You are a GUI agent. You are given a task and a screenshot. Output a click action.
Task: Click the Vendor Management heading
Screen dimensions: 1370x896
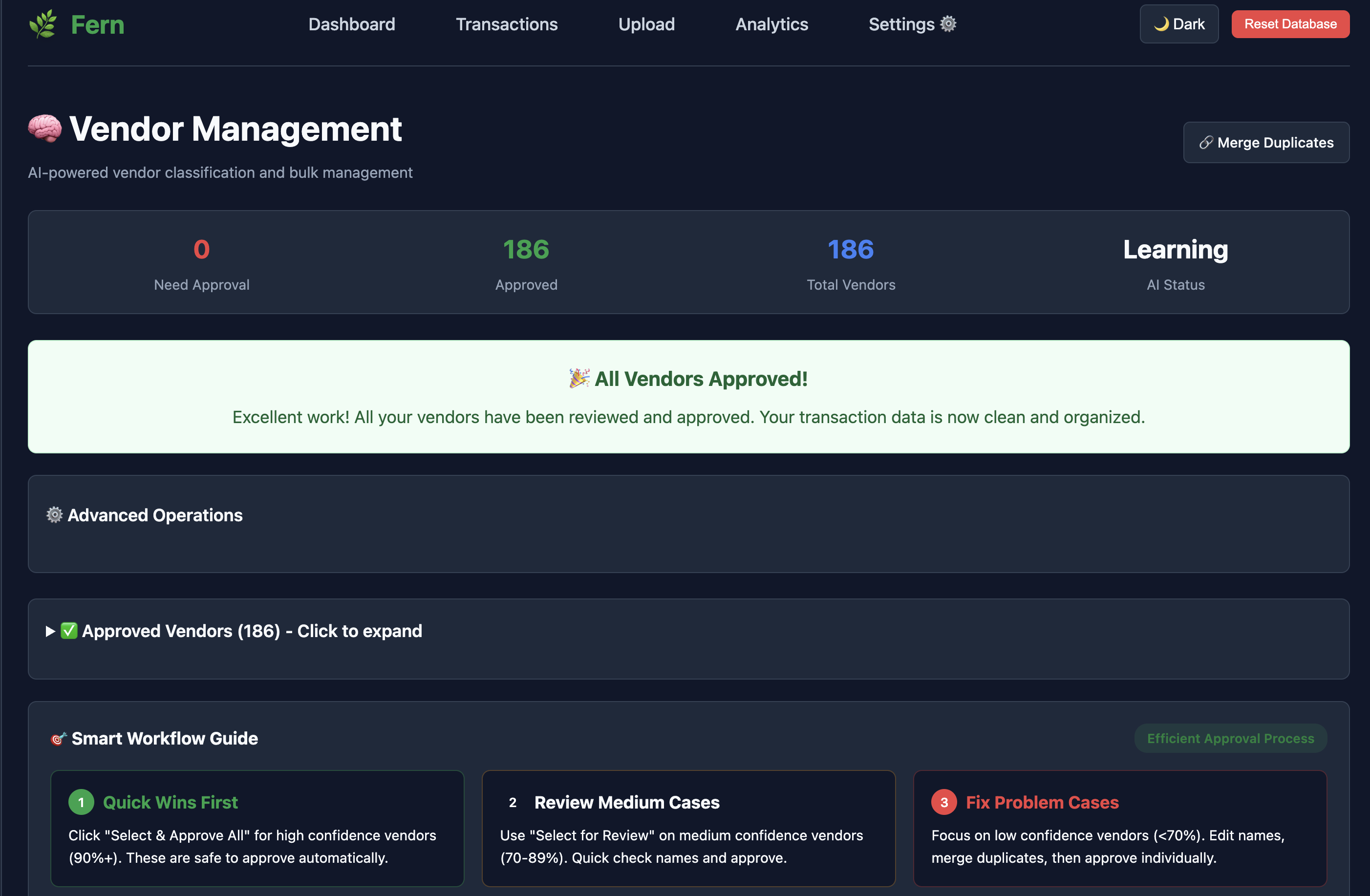click(235, 129)
